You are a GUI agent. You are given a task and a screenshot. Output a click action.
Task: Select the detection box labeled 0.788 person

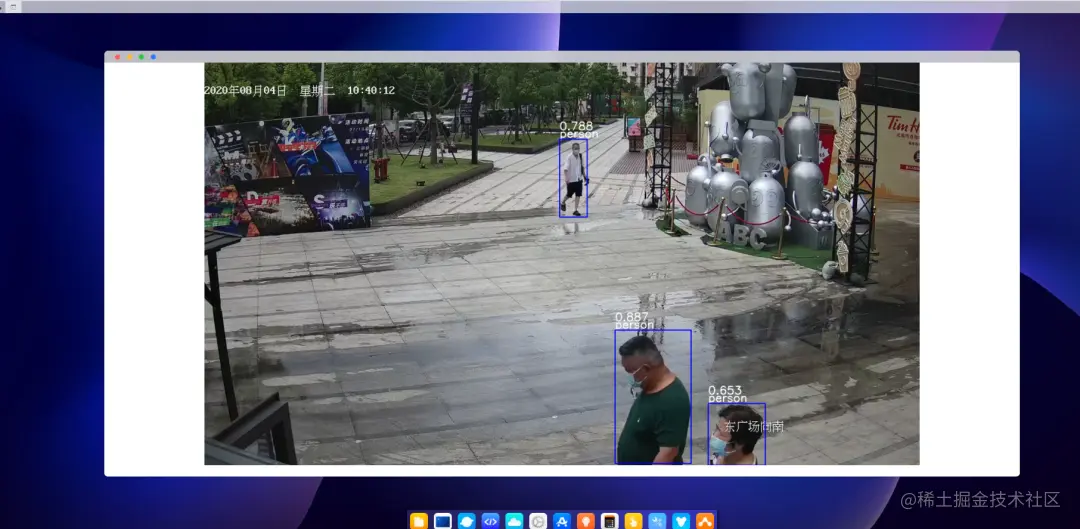pos(573,178)
